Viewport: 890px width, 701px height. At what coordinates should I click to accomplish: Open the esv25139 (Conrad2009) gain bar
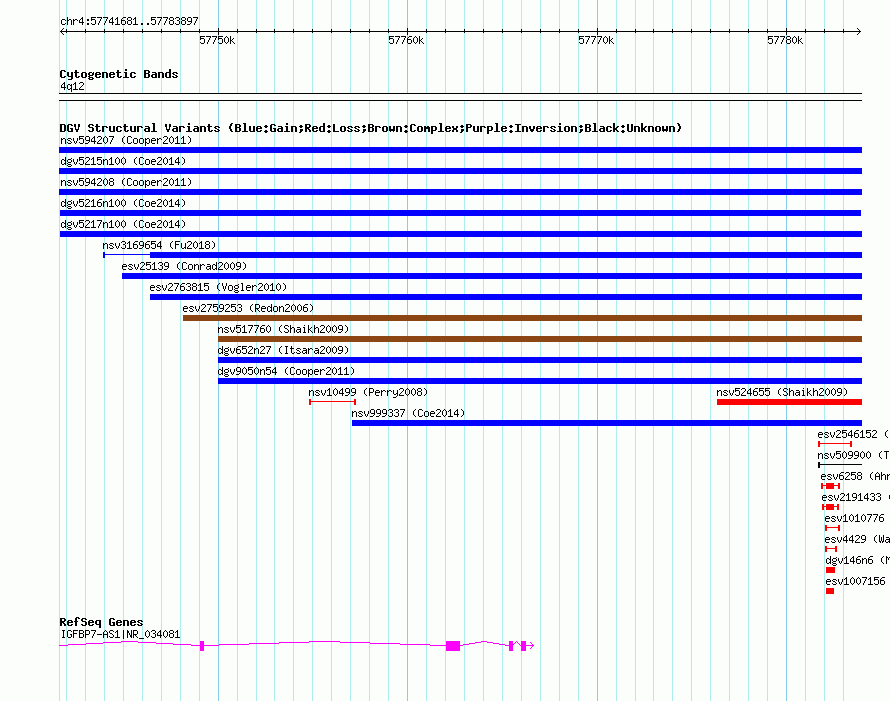point(492,276)
